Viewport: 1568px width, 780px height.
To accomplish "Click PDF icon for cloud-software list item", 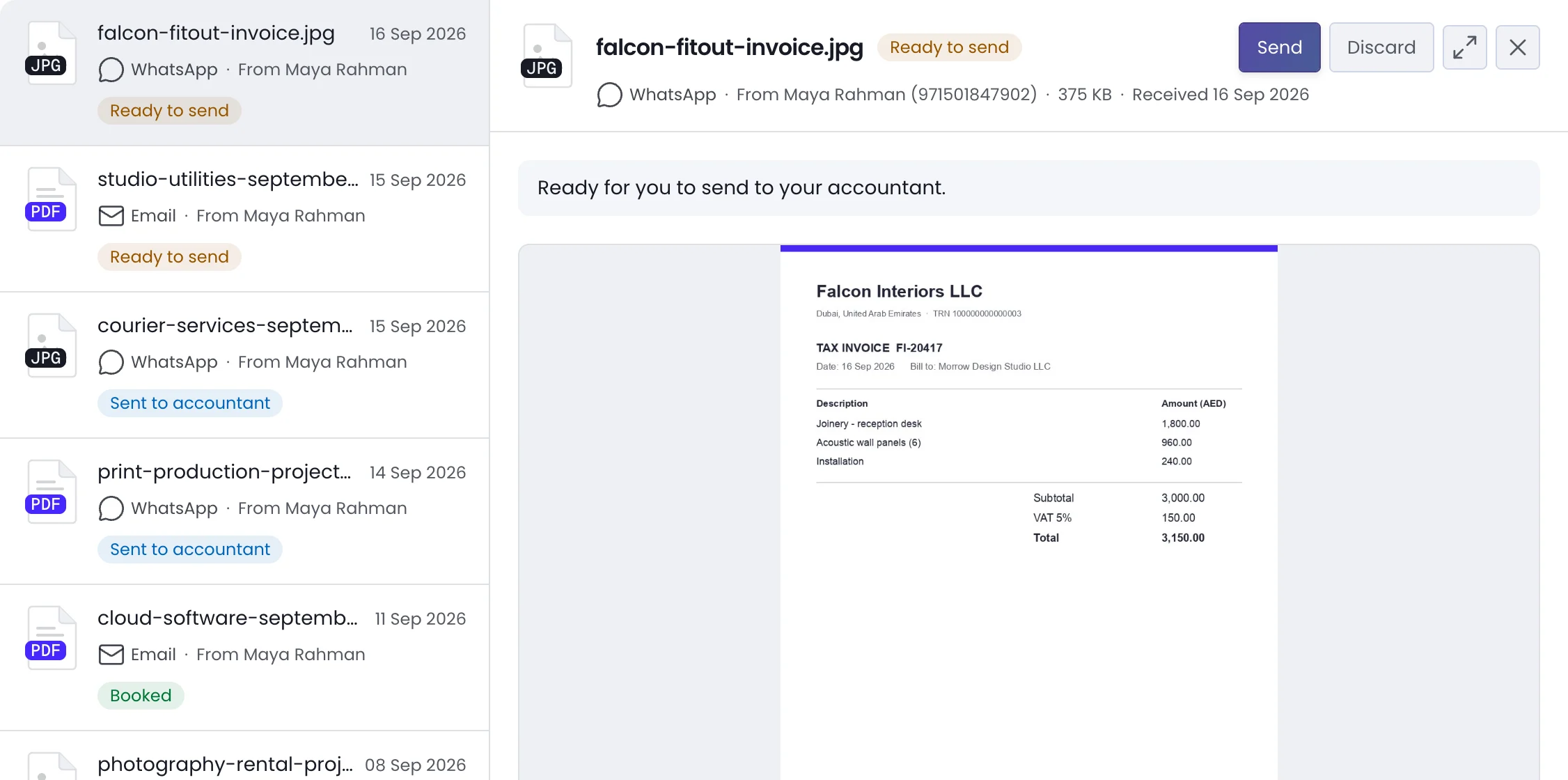I will (x=51, y=638).
